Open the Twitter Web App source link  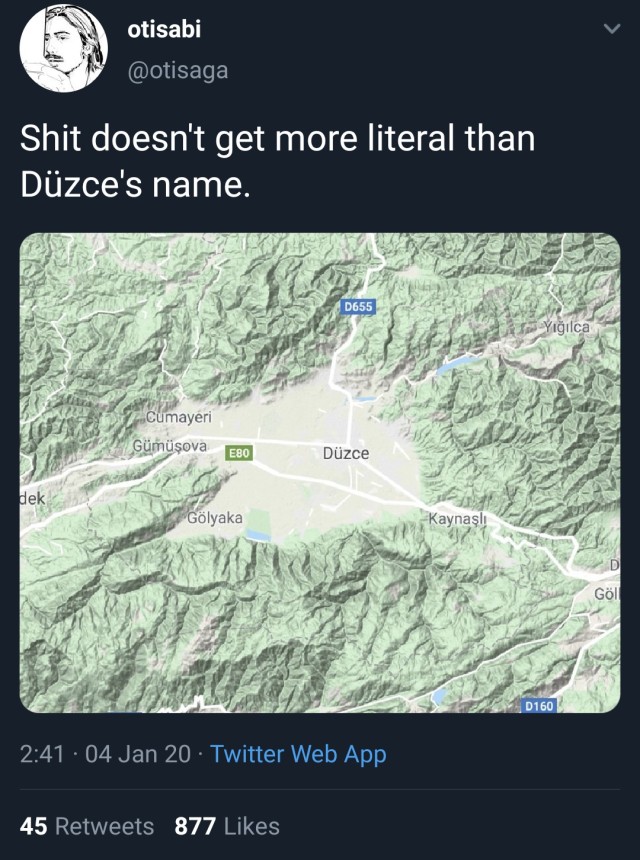(298, 754)
